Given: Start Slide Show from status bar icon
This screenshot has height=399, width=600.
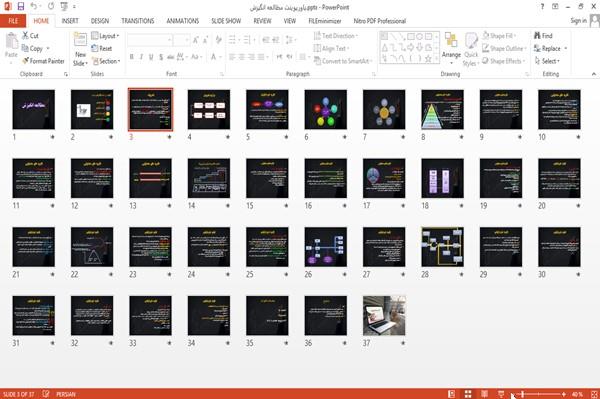Looking at the screenshot, I should [x=501, y=394].
